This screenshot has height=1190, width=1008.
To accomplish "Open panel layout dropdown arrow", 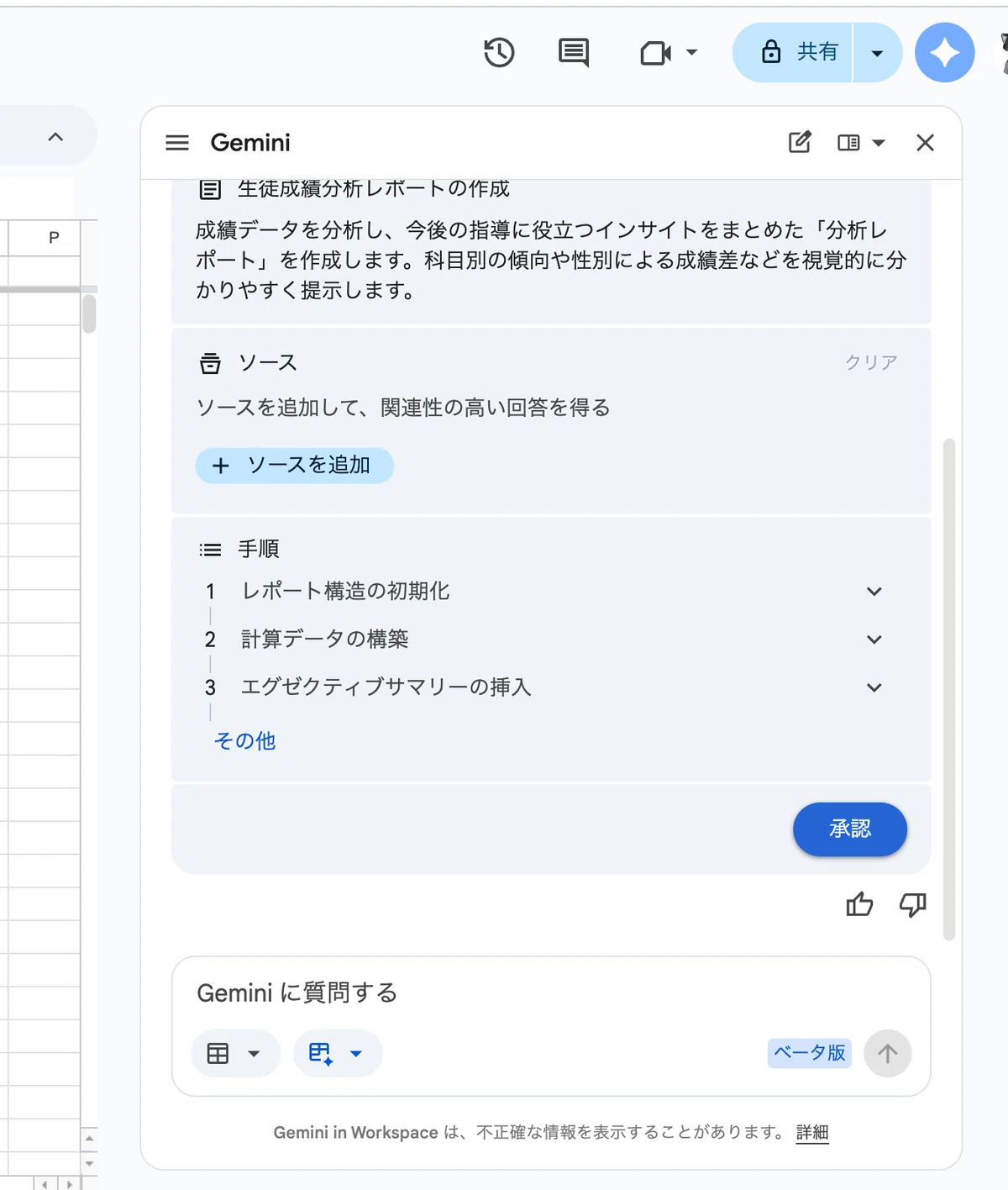I will [879, 143].
